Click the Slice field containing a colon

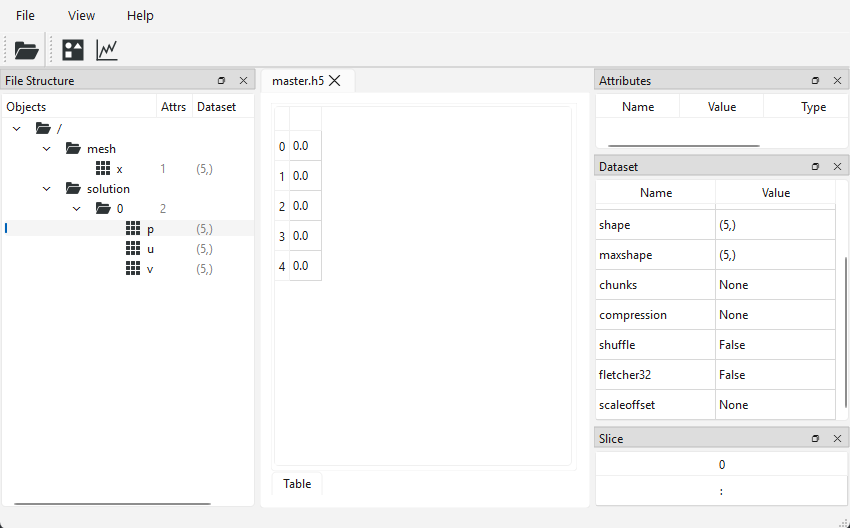pos(722,491)
